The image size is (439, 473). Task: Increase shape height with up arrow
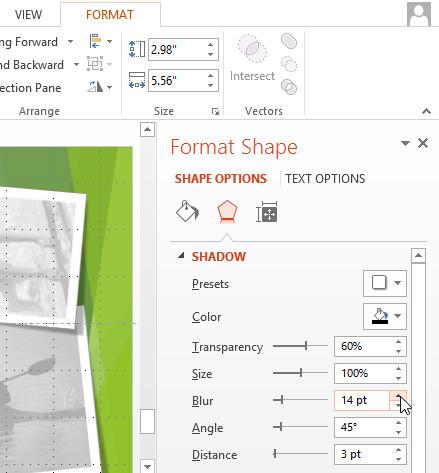210,45
